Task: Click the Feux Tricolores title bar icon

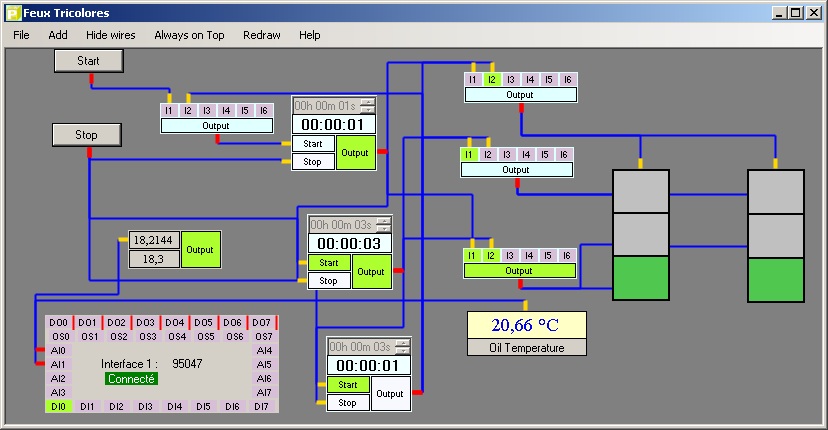Action: (12, 12)
